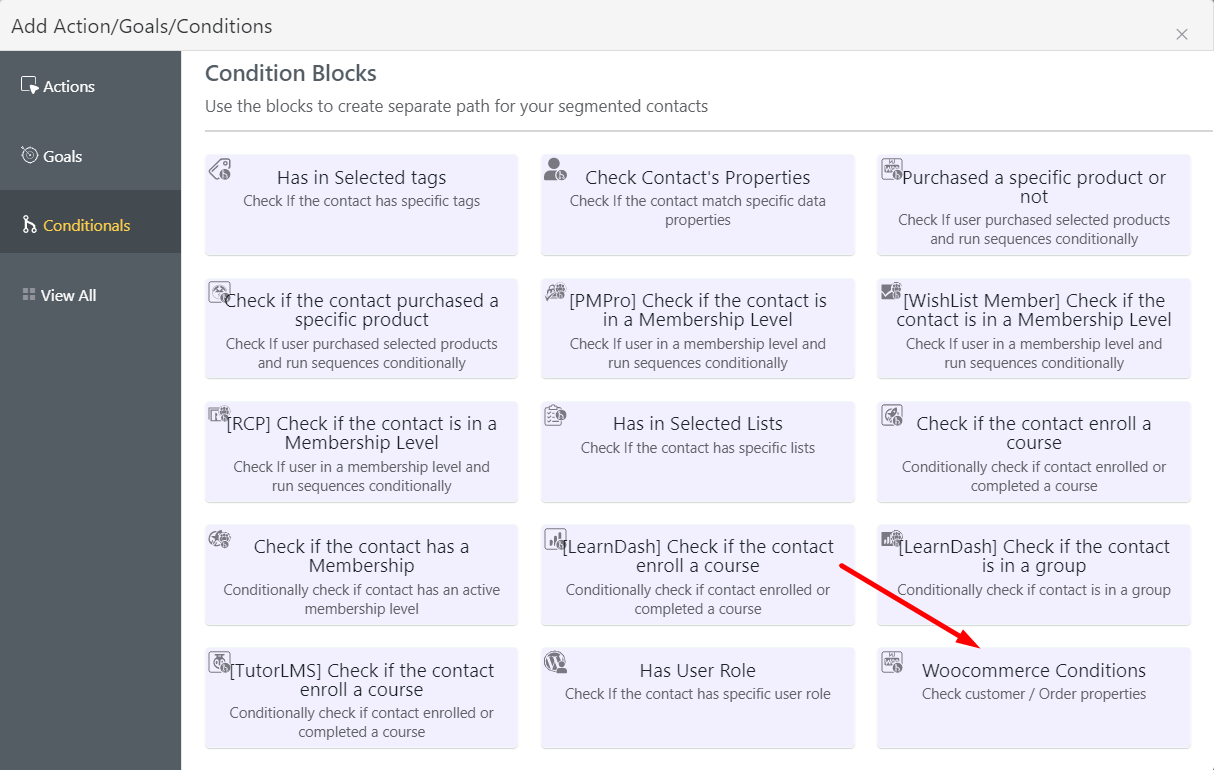1214x770 pixels.
Task: Click the person icon on Check Contact's Properties
Action: pos(556,169)
